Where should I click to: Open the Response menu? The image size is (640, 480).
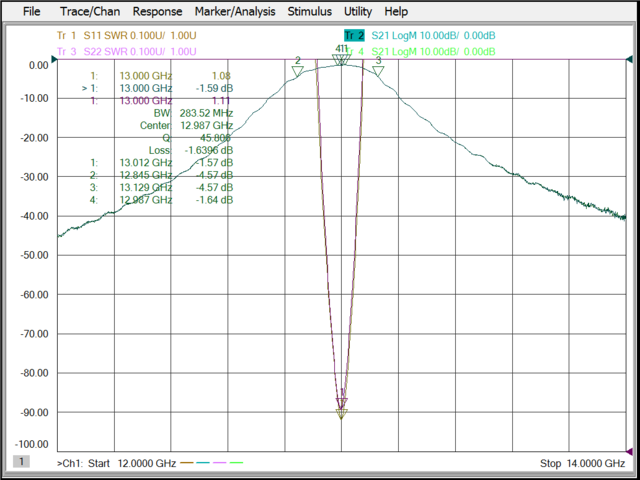click(x=158, y=11)
